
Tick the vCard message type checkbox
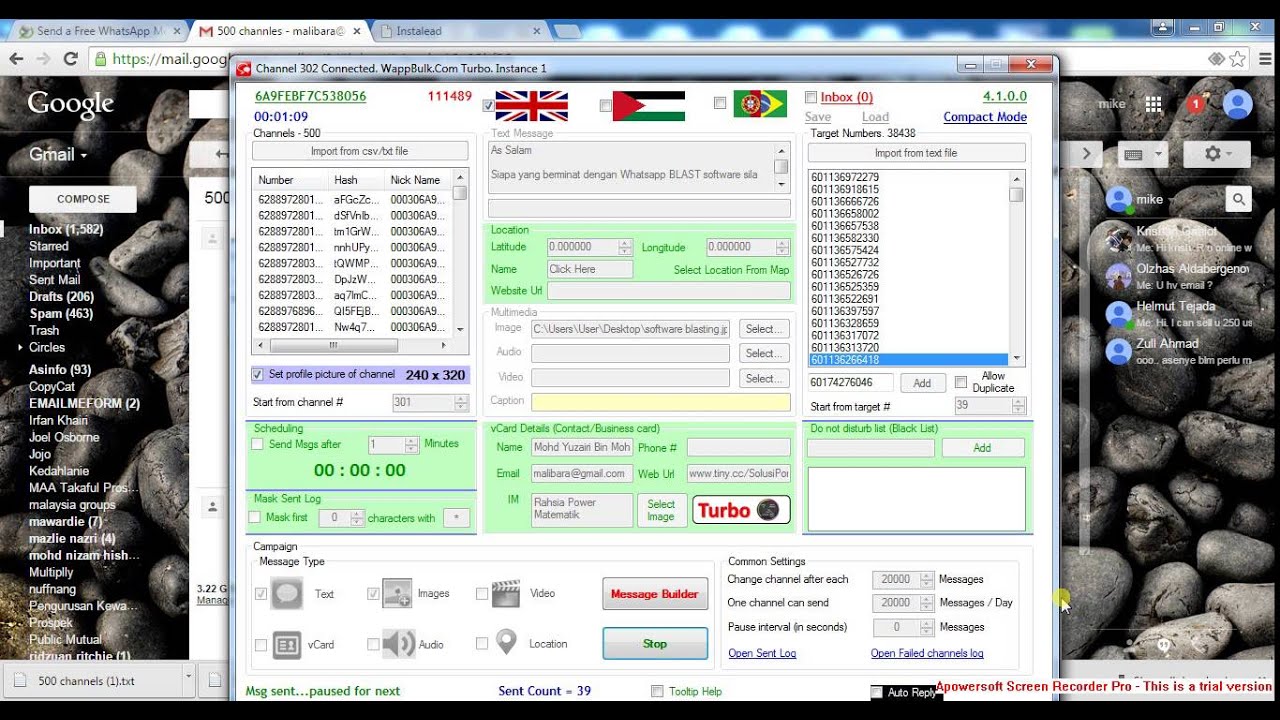[x=261, y=645]
